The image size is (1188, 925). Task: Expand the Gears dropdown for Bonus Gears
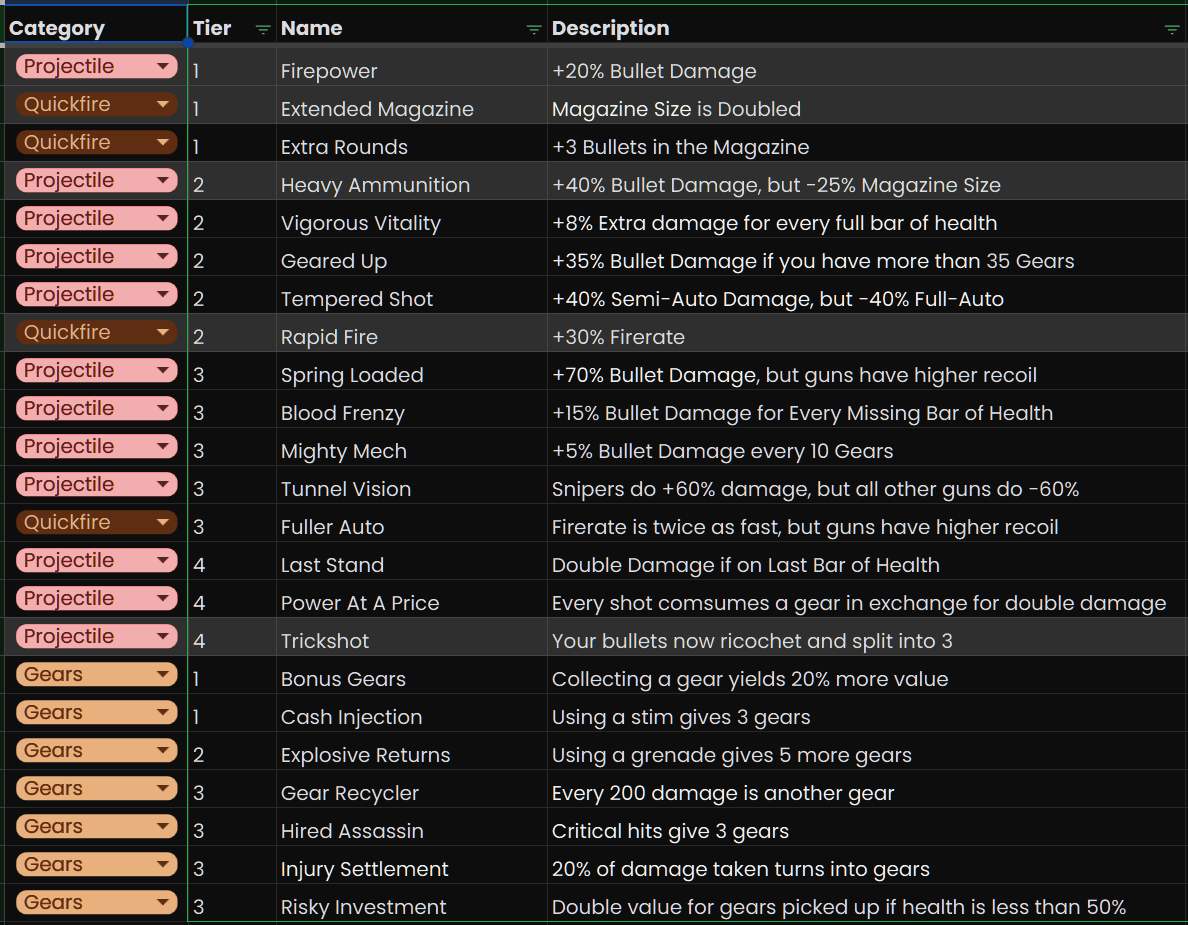coord(162,675)
